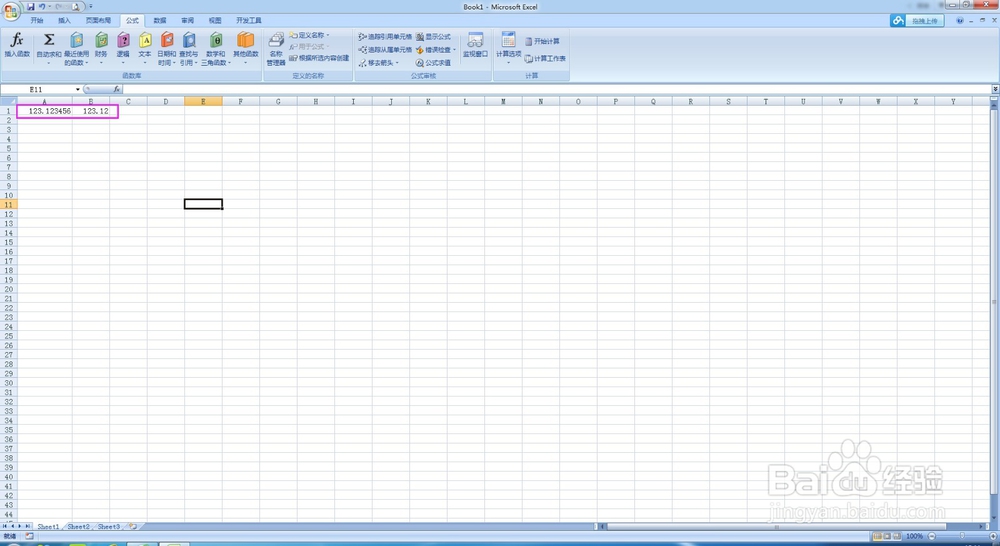The image size is (1000, 546).
Task: Open the Undo history dropdown arrow
Action: (49, 6)
